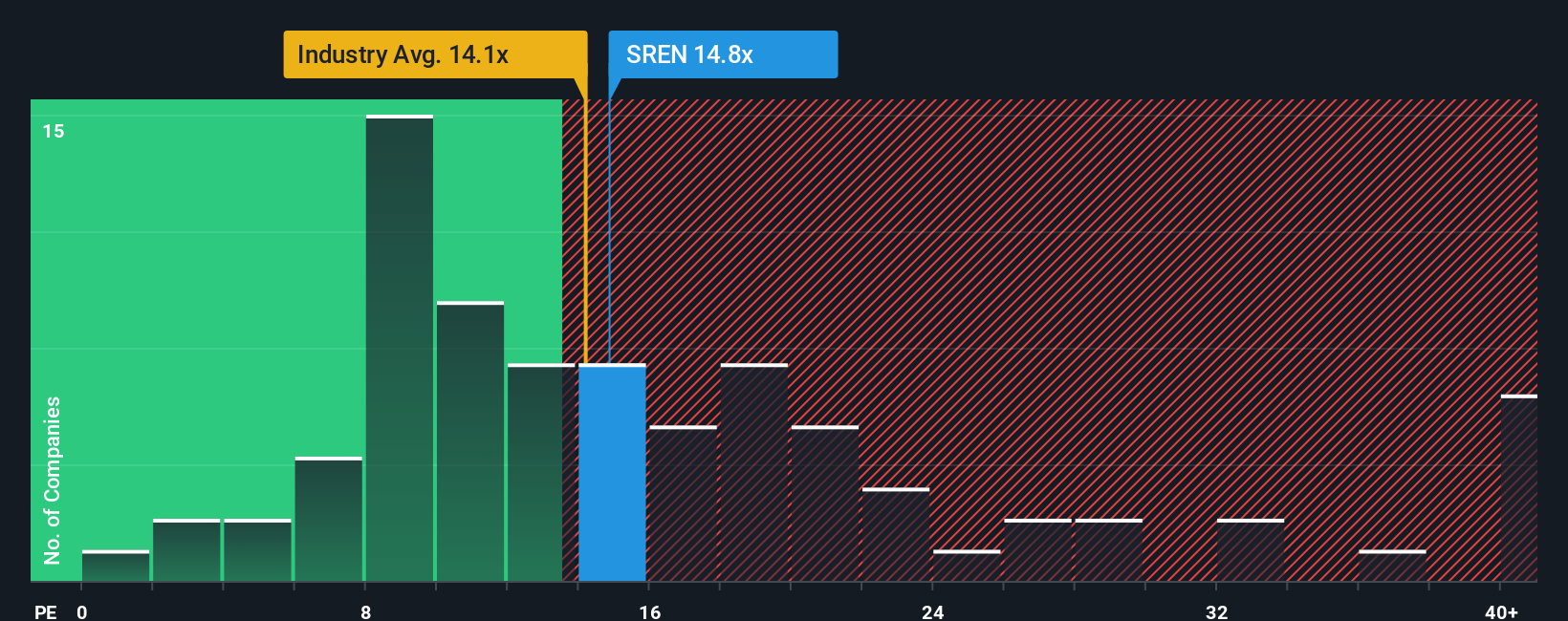Click the SREN 14.8x label
The height and width of the screenshot is (621, 1568).
click(x=723, y=54)
